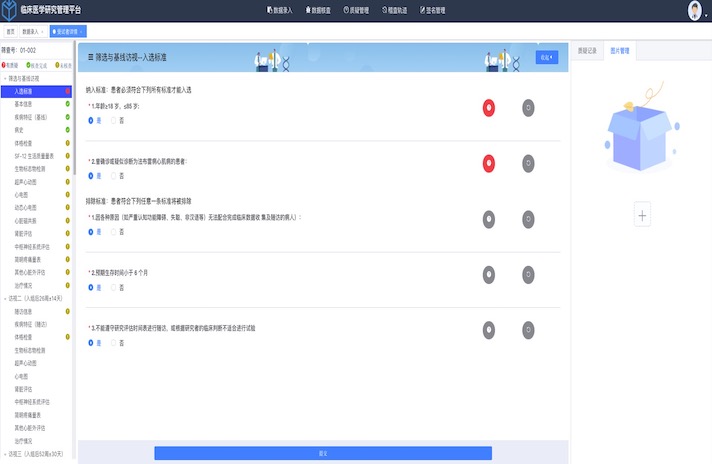Select 否 for age criterion

click(114, 121)
